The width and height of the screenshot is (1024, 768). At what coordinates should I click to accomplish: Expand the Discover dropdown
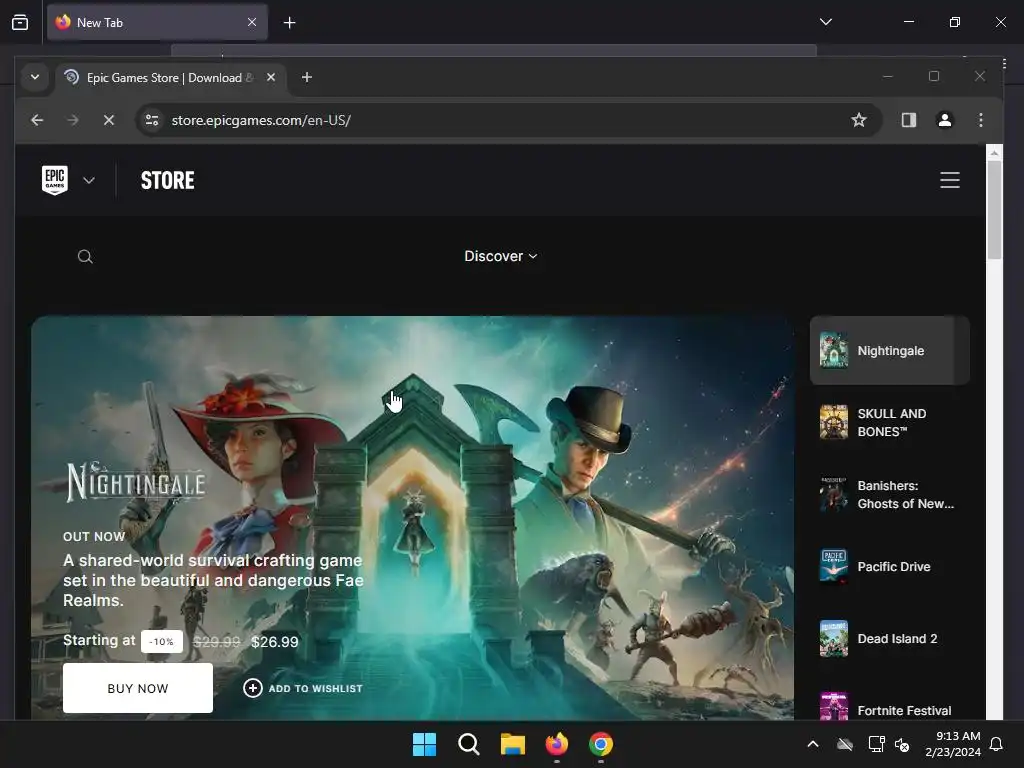pyautogui.click(x=500, y=256)
